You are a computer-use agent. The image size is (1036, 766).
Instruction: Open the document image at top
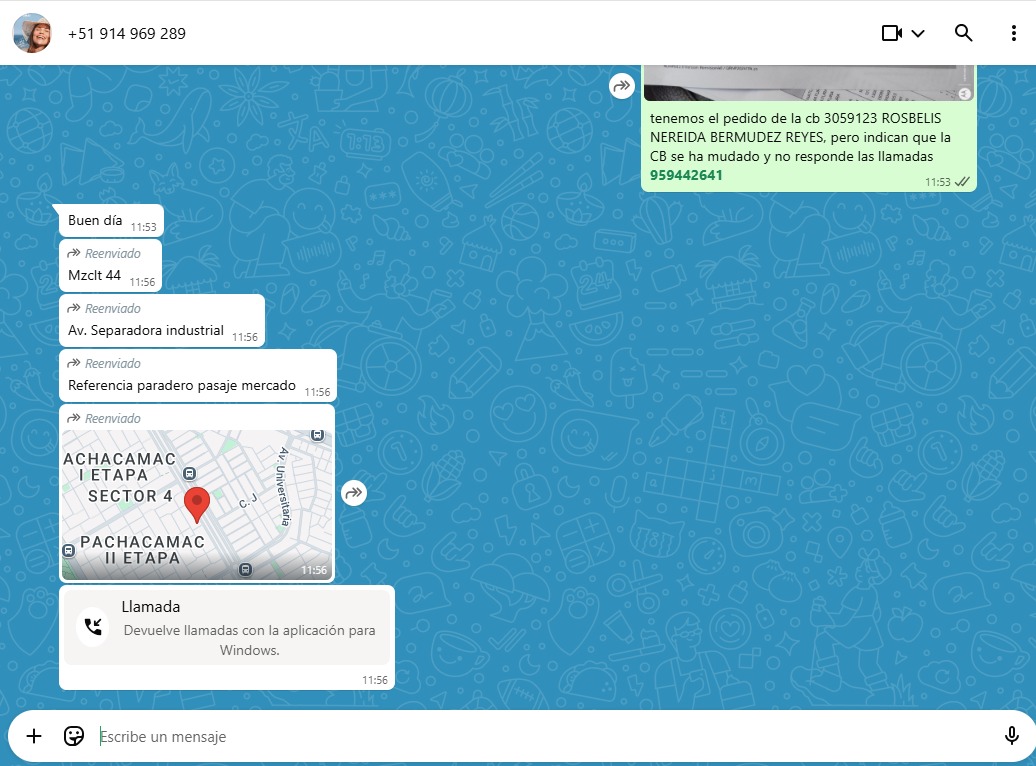[x=808, y=82]
